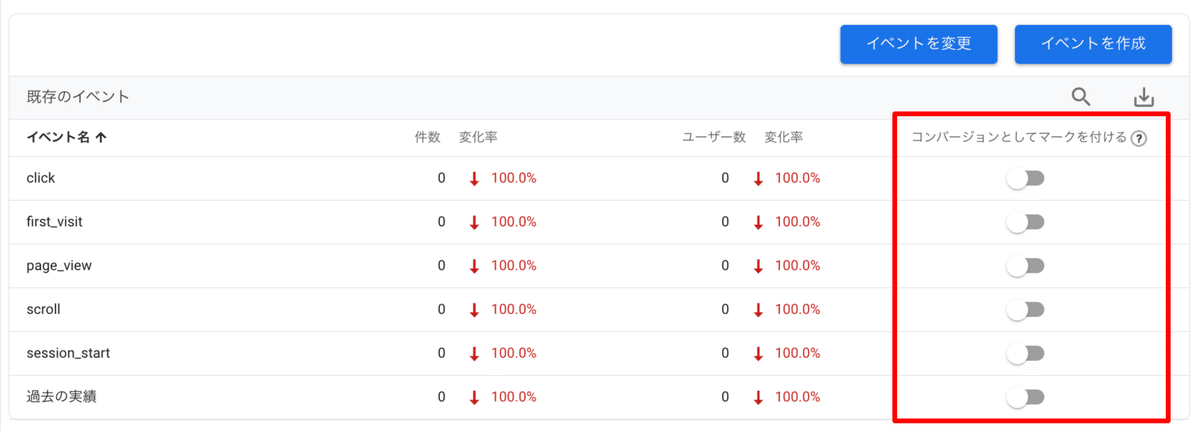The height and width of the screenshot is (431, 1200).
Task: Toggle conversion switch for 過去の実績
Action: click(x=1025, y=397)
